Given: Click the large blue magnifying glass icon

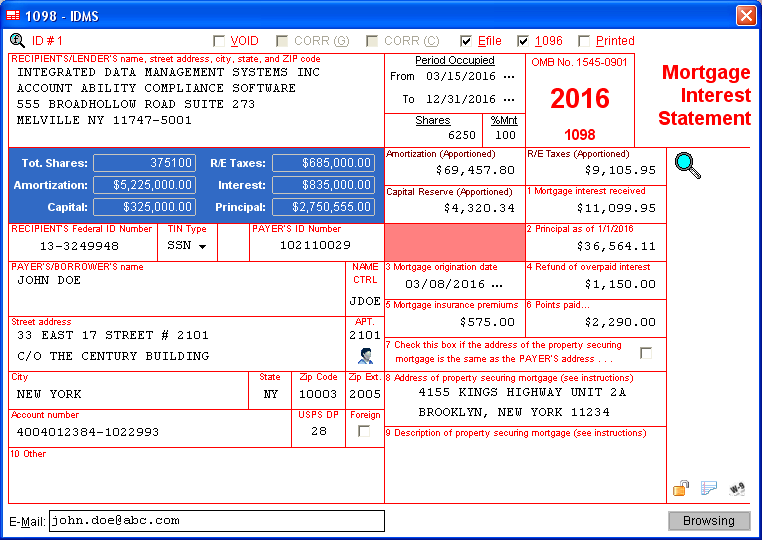Looking at the screenshot, I should click(687, 165).
